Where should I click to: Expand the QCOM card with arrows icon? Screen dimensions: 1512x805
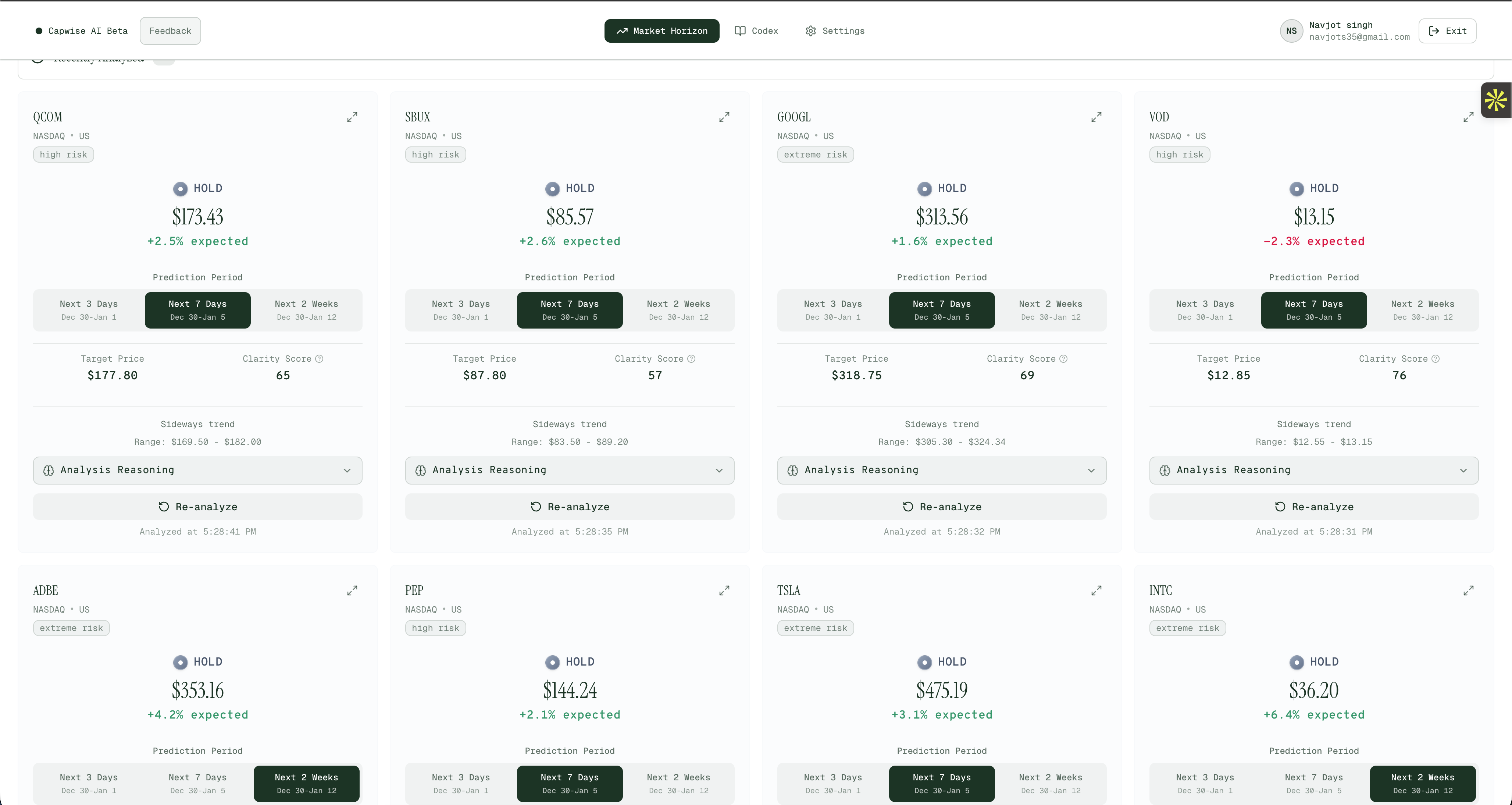(352, 117)
